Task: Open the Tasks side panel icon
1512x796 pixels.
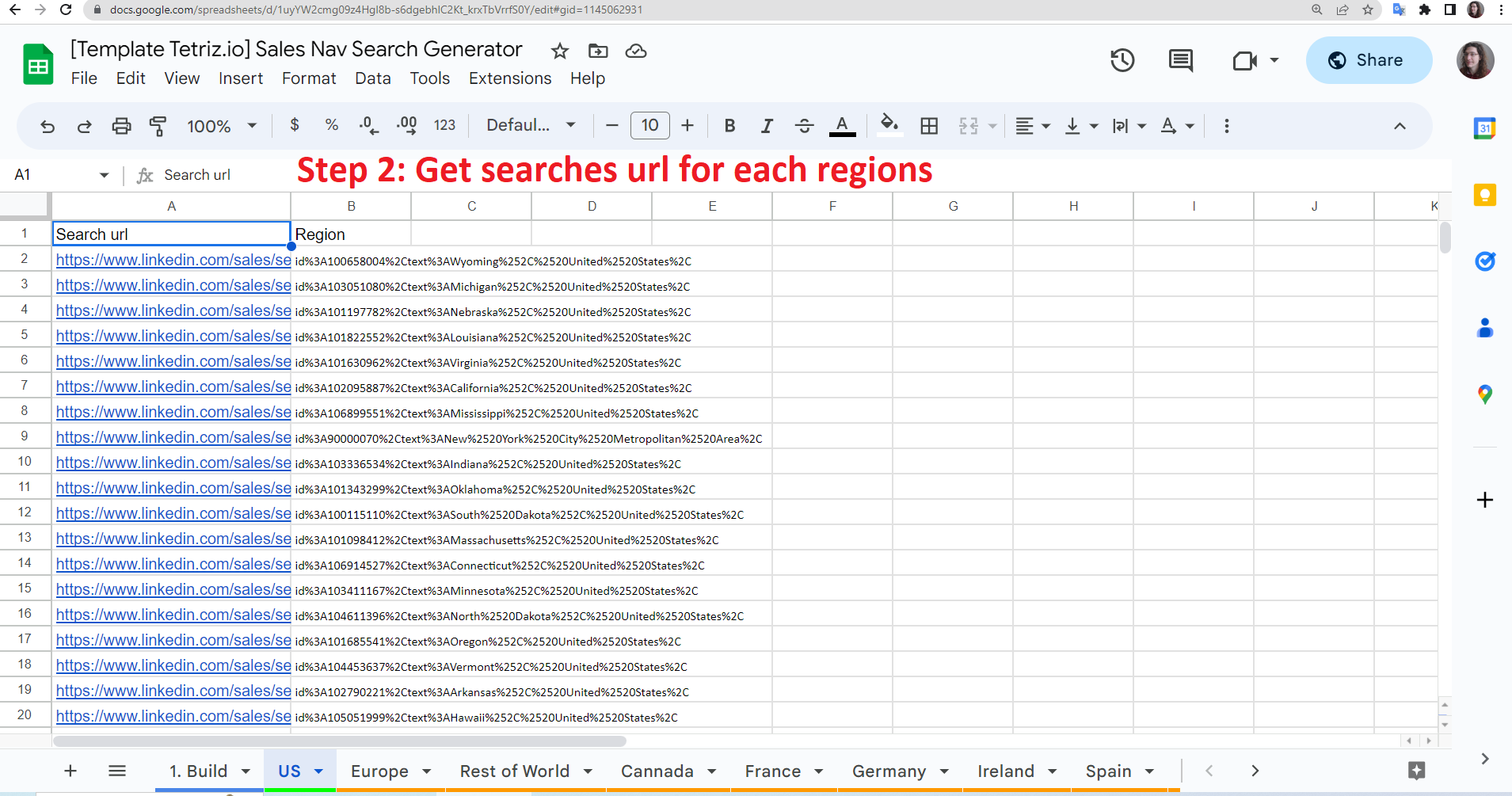Action: 1484,261
